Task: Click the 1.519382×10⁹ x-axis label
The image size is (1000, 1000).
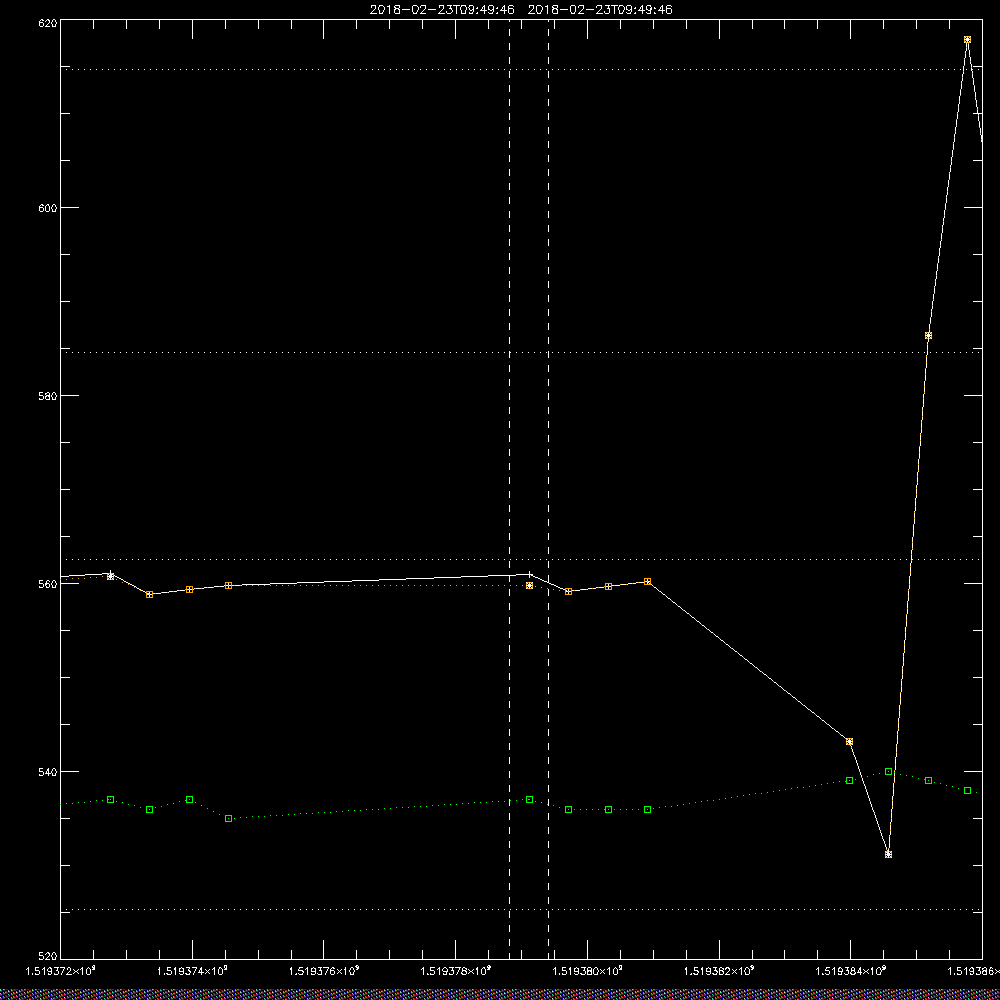Action: pos(719,971)
